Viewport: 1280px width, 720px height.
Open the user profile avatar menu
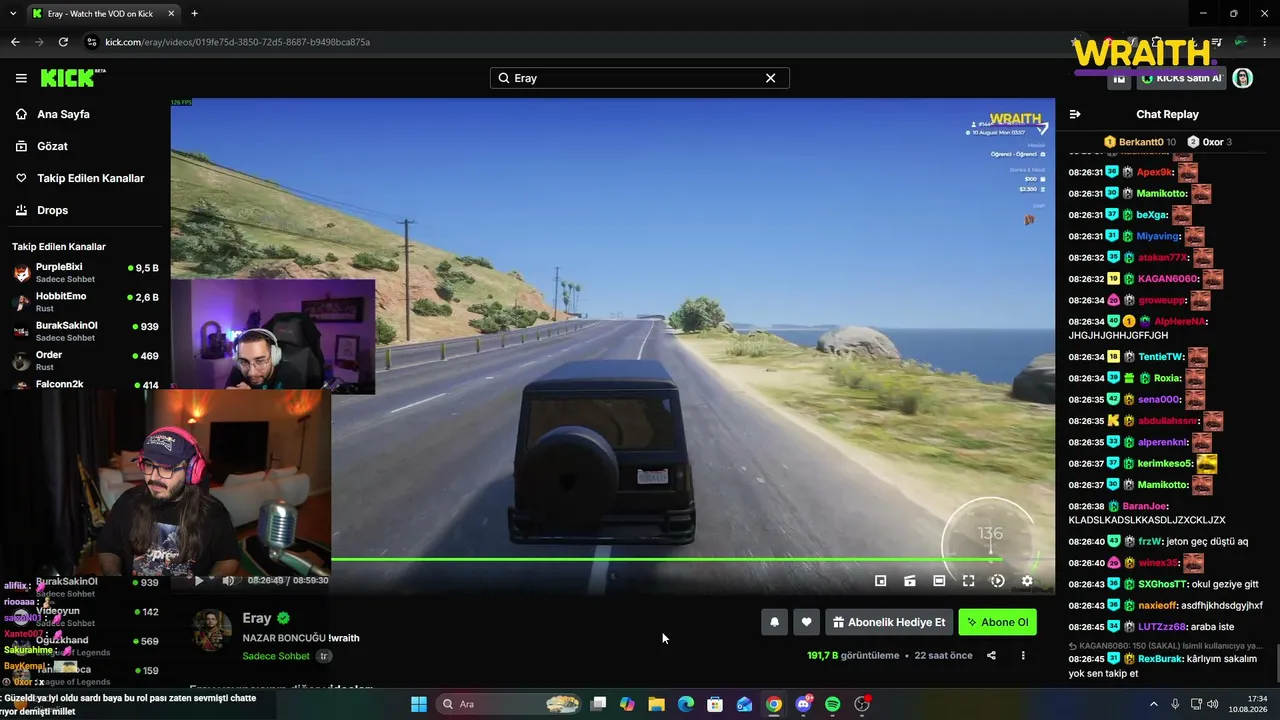coord(1243,78)
